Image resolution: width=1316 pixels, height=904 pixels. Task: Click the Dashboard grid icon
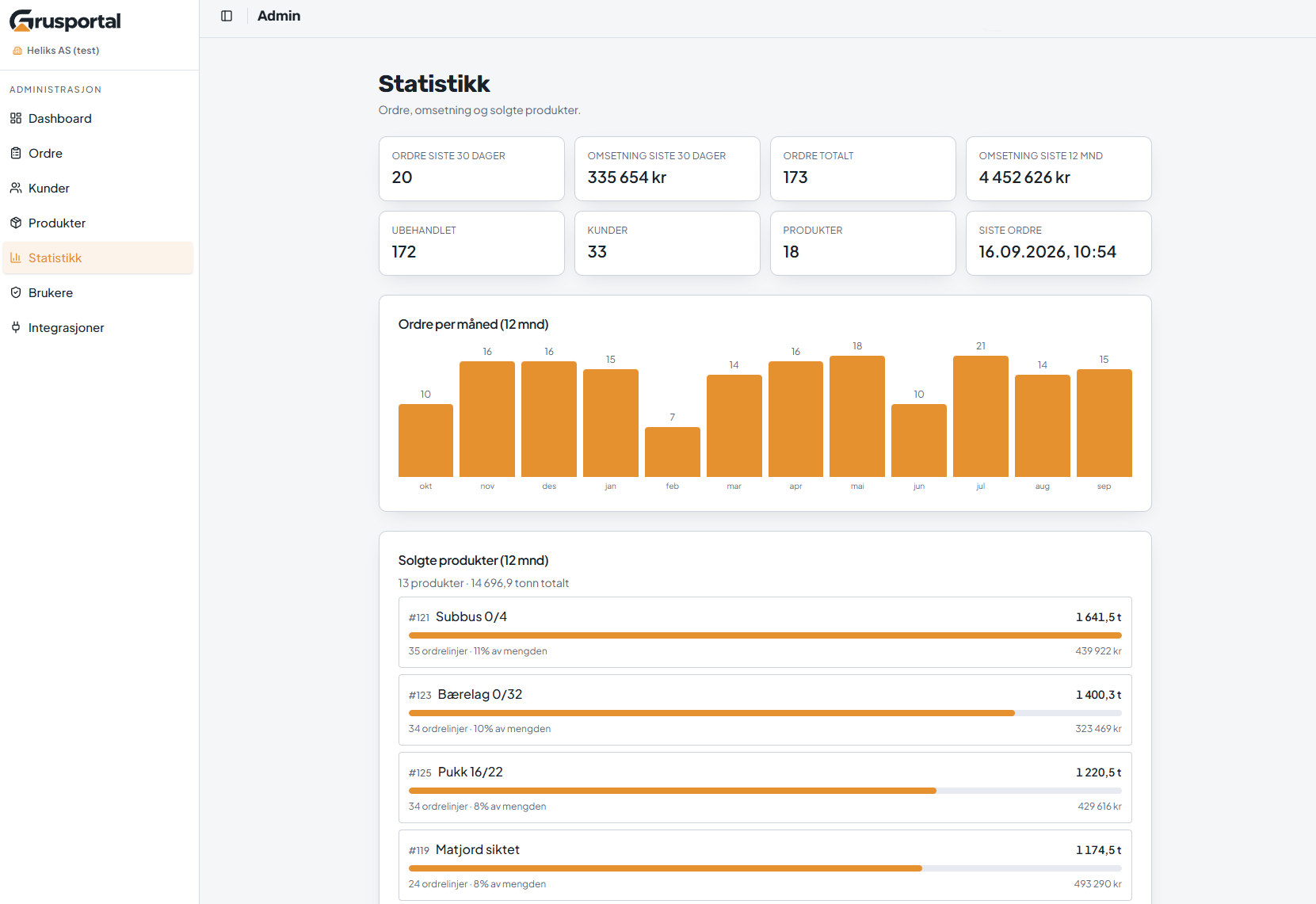pyautogui.click(x=16, y=118)
